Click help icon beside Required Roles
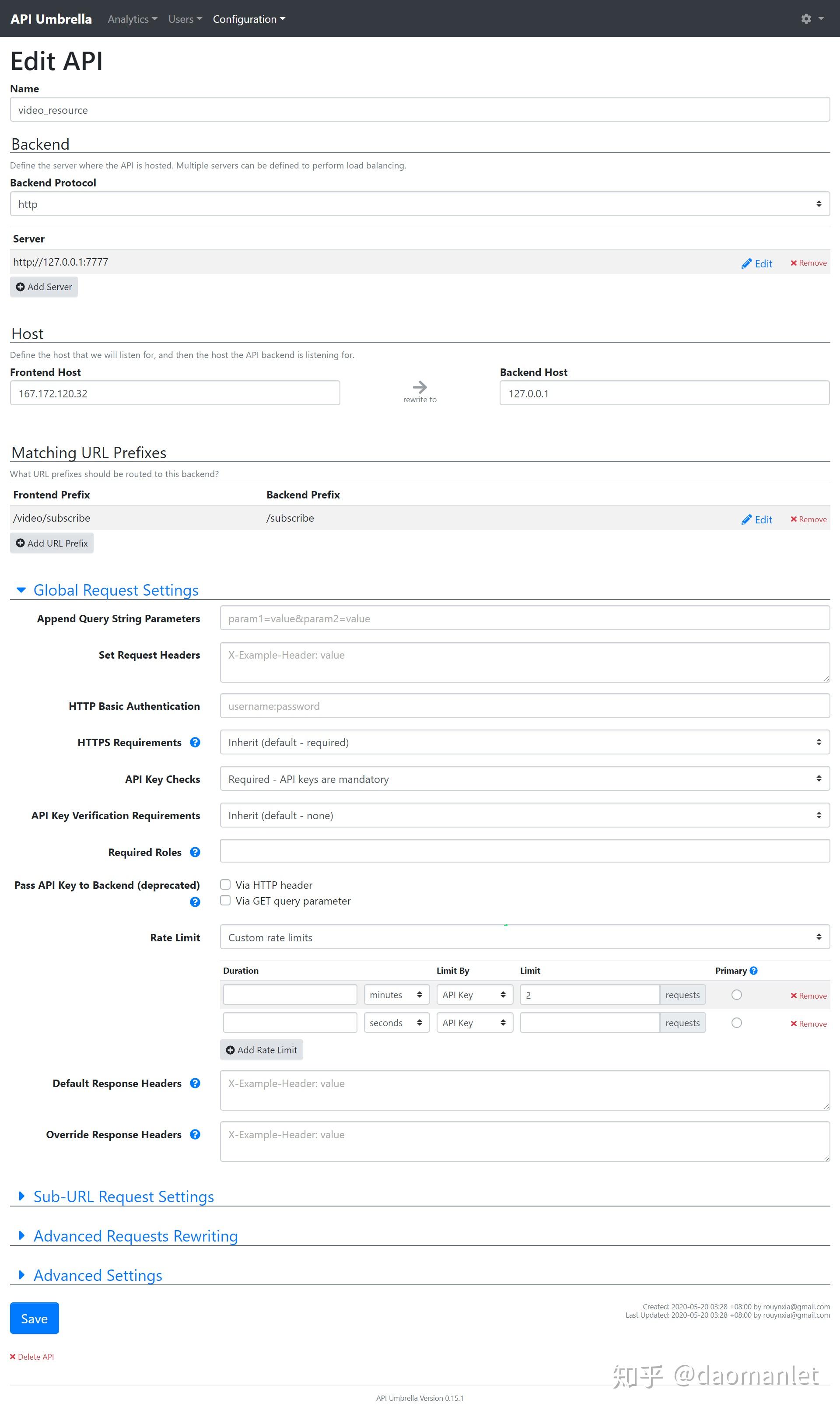Viewport: 840px width, 1410px height. [x=195, y=852]
